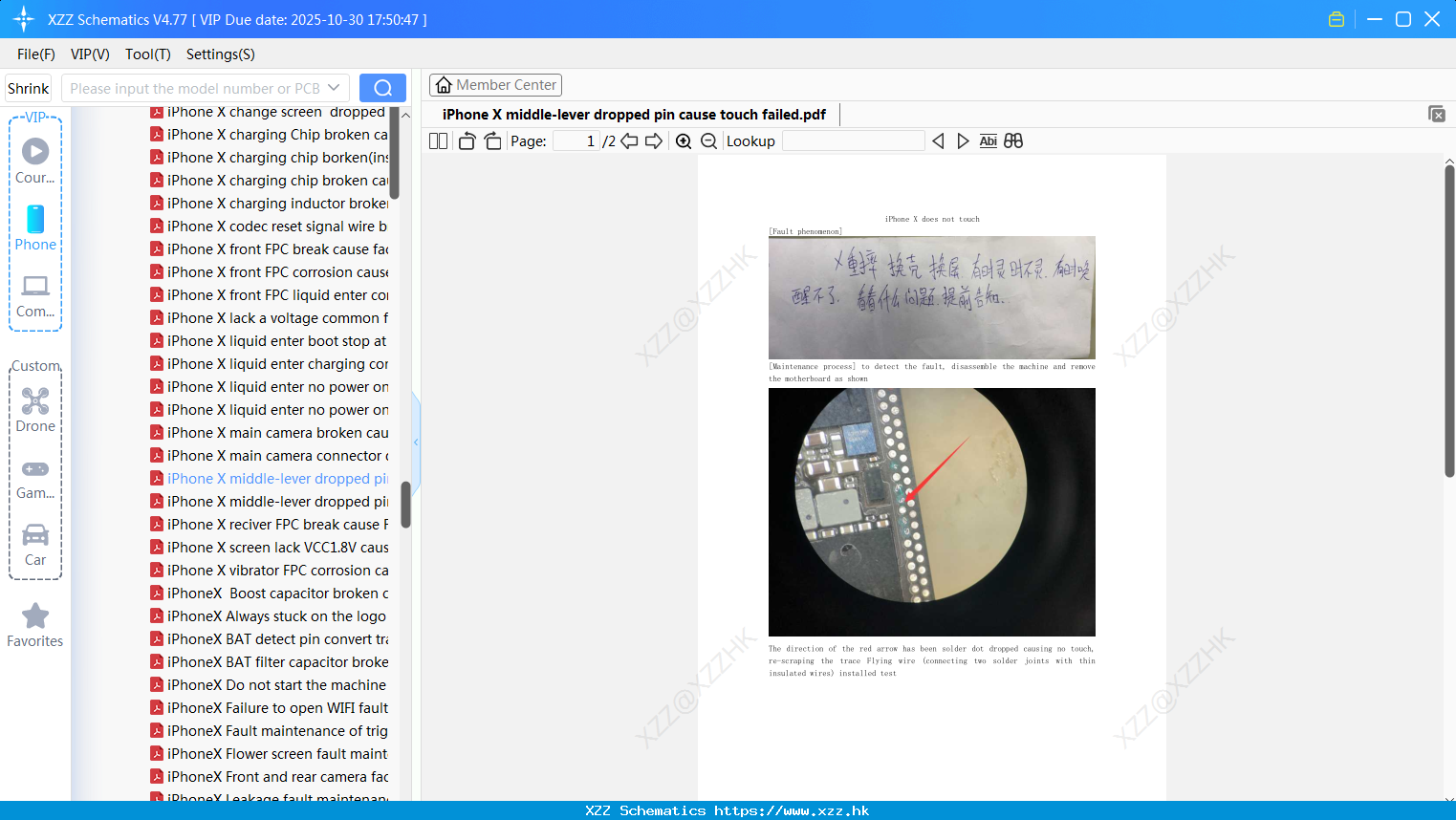The height and width of the screenshot is (820, 1456).
Task: Click the PDF viewer vertical scrollbar thumb
Action: [x=1449, y=321]
